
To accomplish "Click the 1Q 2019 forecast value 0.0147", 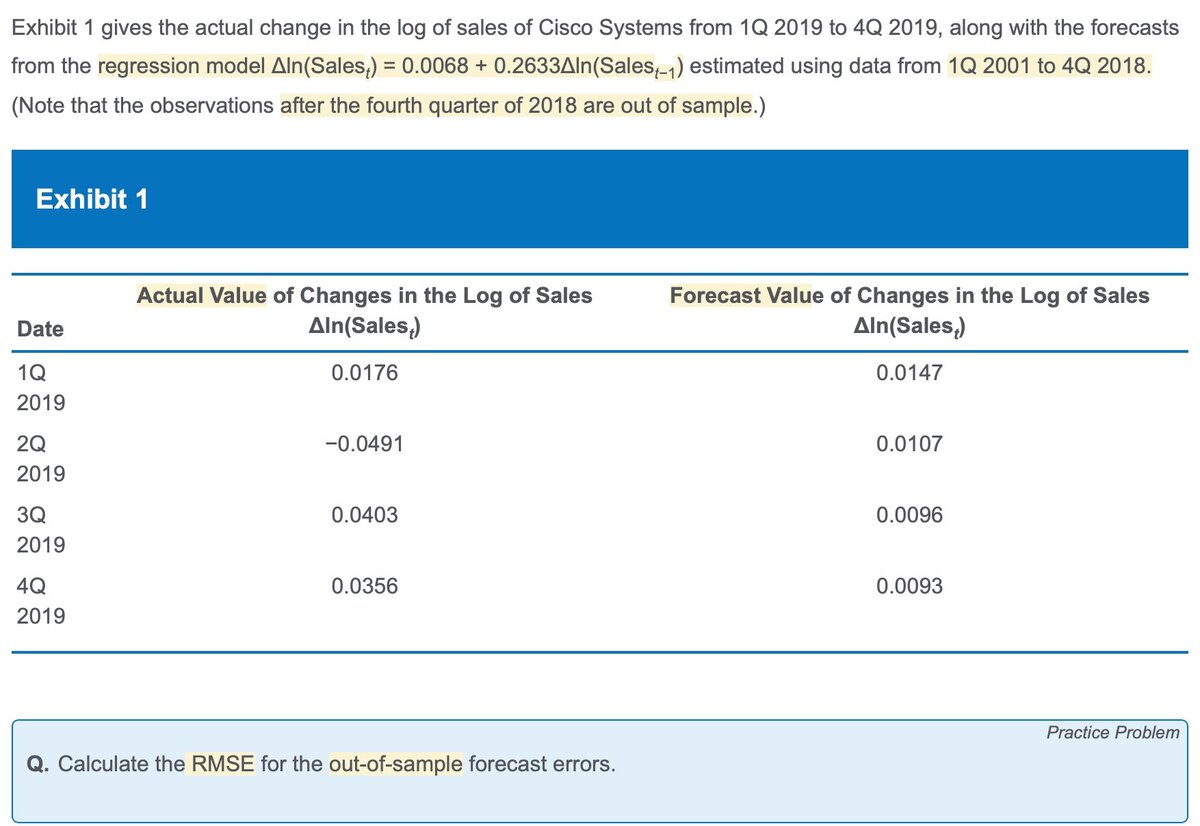I will point(909,374).
